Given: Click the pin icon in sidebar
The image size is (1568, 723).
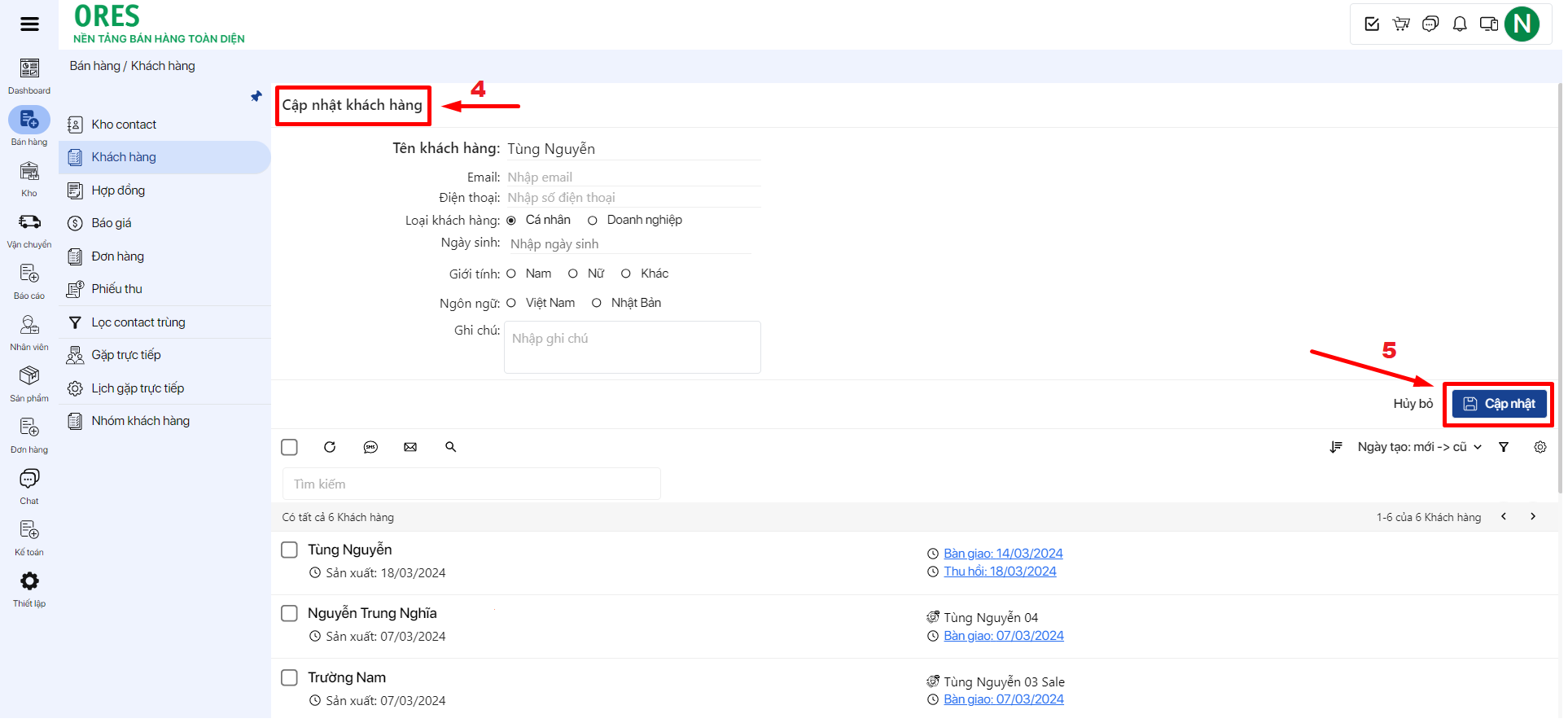Looking at the screenshot, I should pos(256,97).
